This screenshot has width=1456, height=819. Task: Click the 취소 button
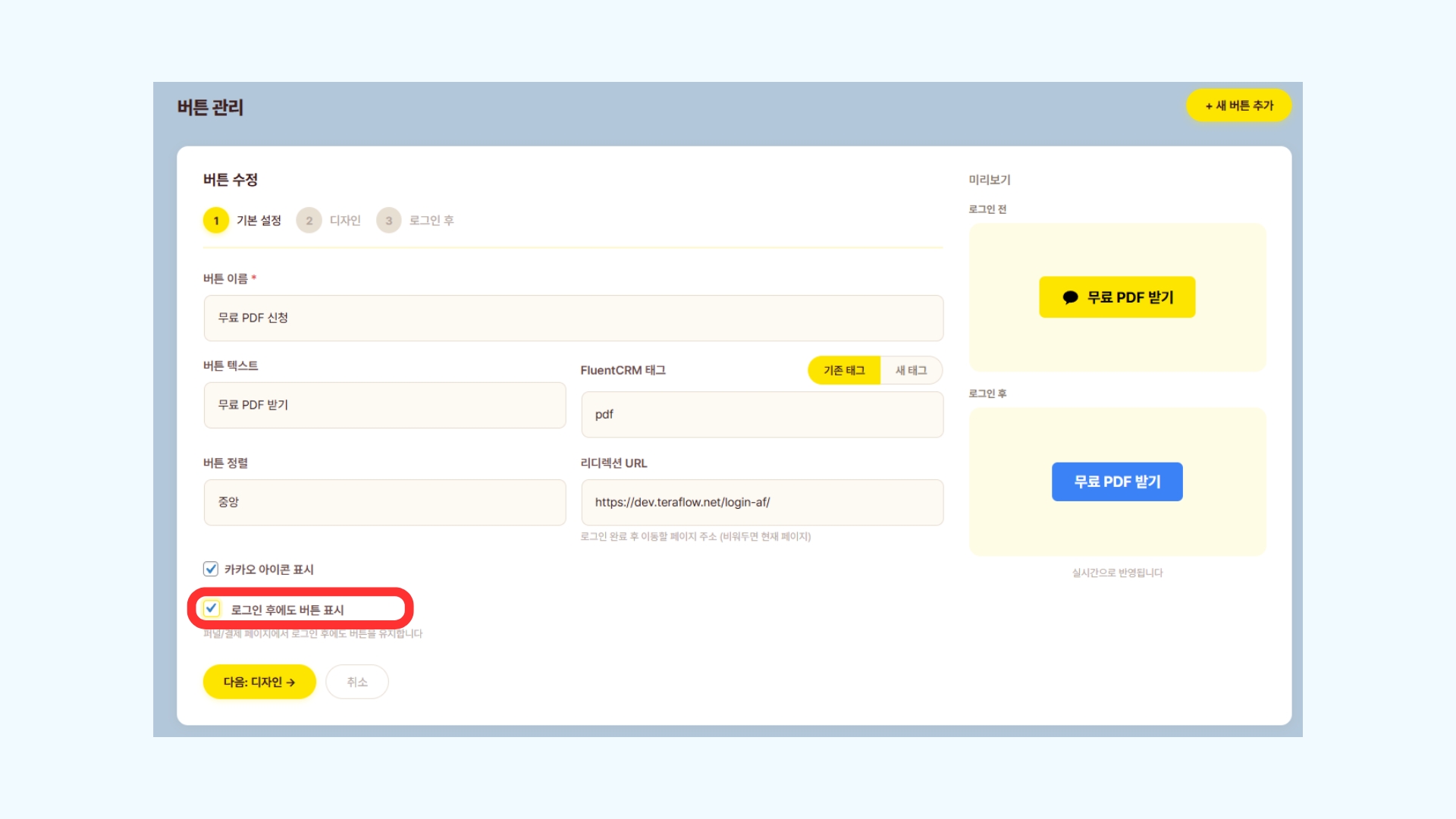click(357, 682)
